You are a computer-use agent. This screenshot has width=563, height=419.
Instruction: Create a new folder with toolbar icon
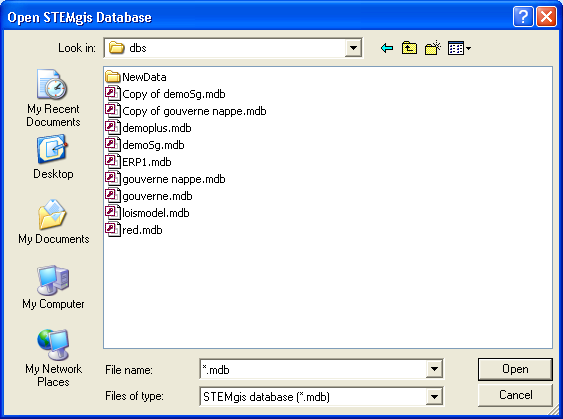pyautogui.click(x=433, y=48)
